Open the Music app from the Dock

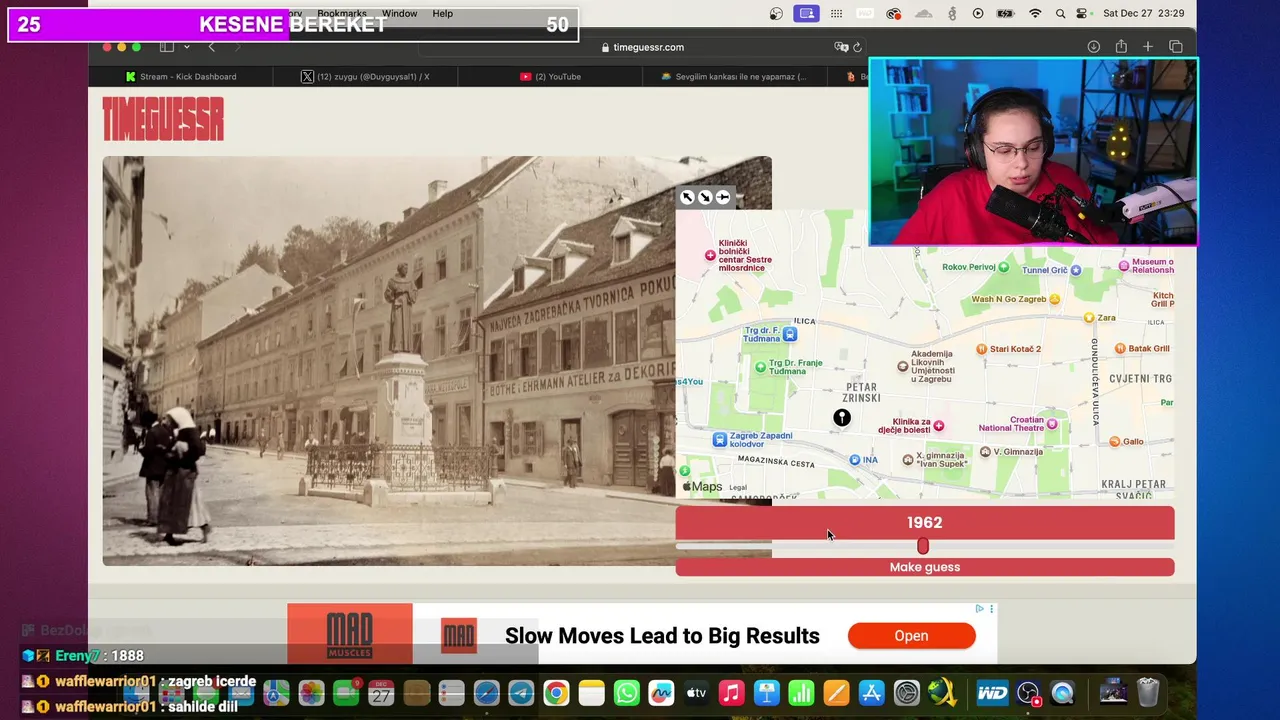(x=732, y=693)
